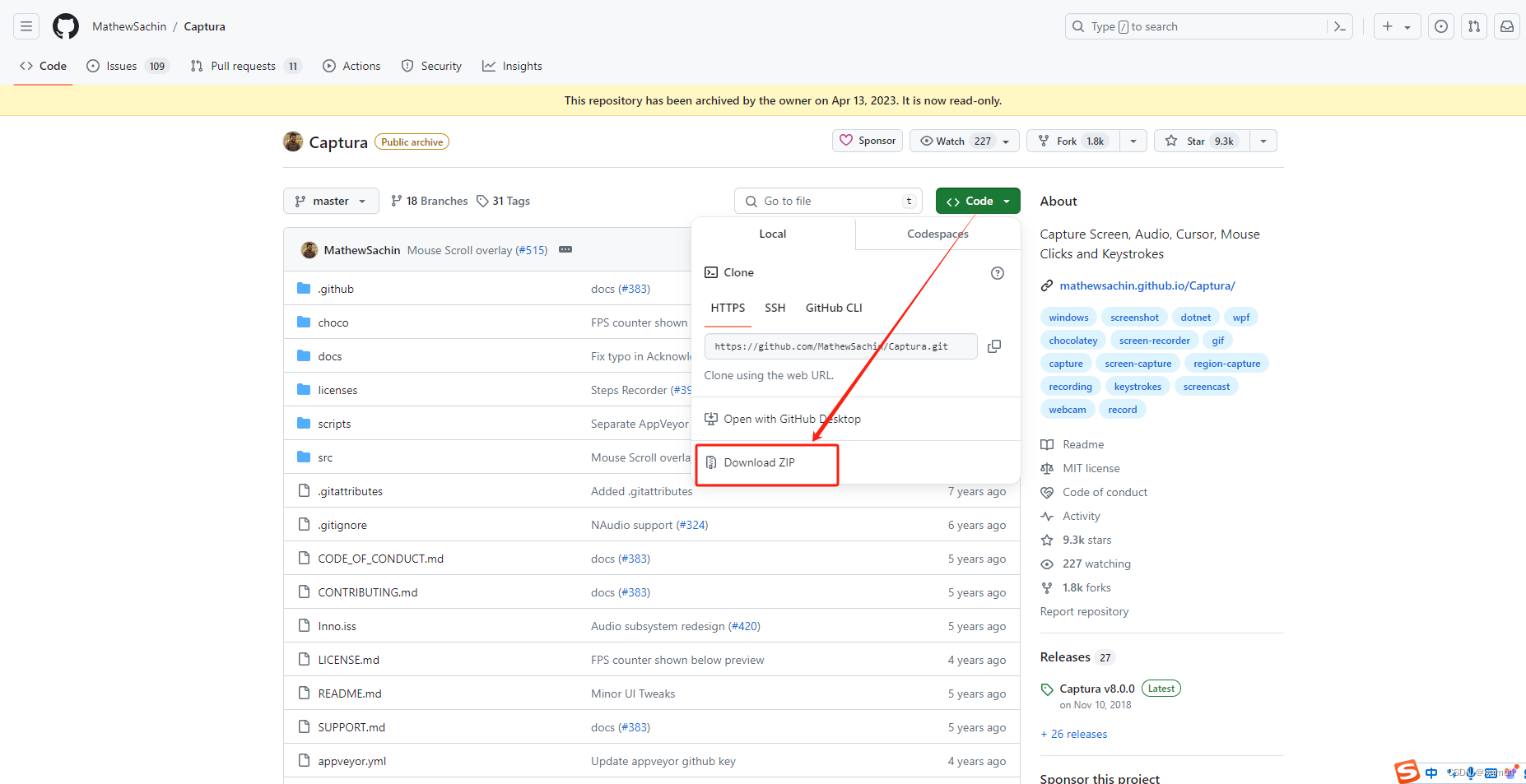The width and height of the screenshot is (1526, 784).
Task: Open Captura v8.0.0 latest release
Action: click(1097, 689)
